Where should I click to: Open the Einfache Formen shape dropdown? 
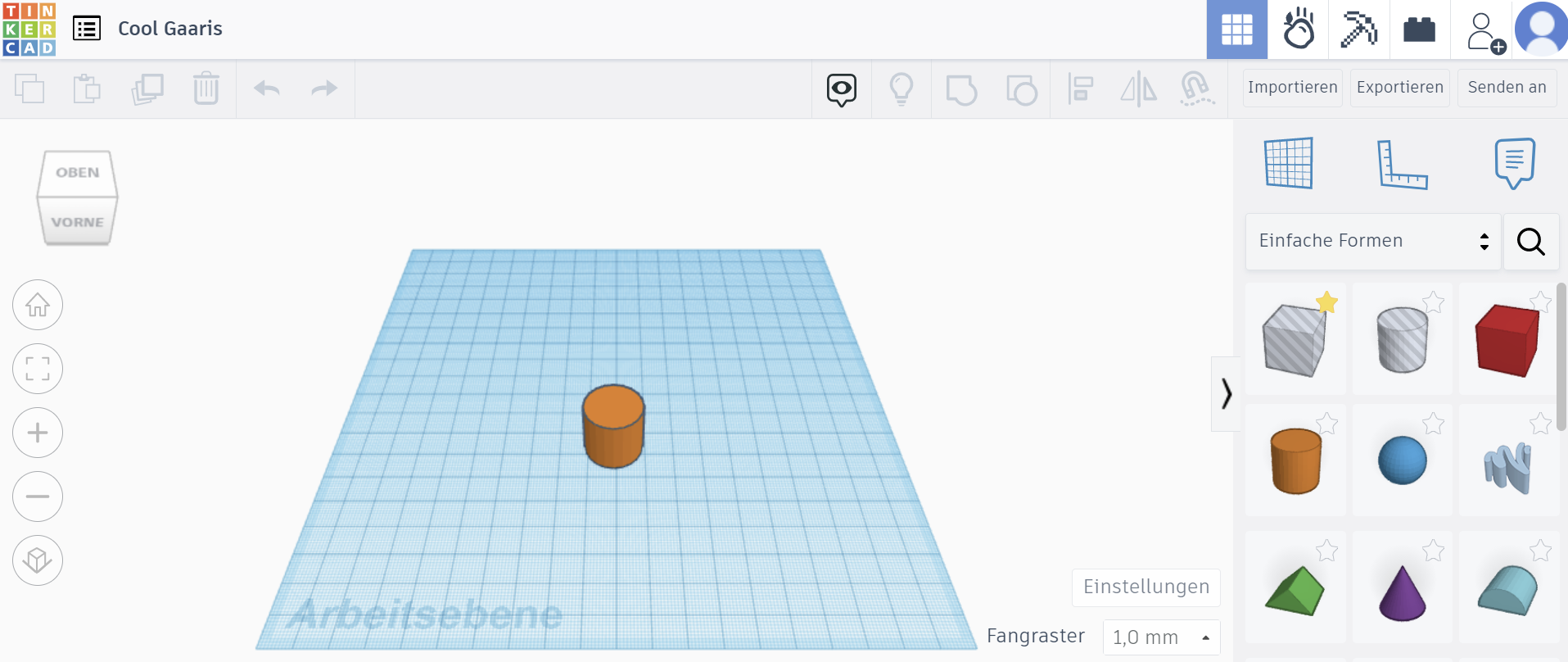[1372, 241]
